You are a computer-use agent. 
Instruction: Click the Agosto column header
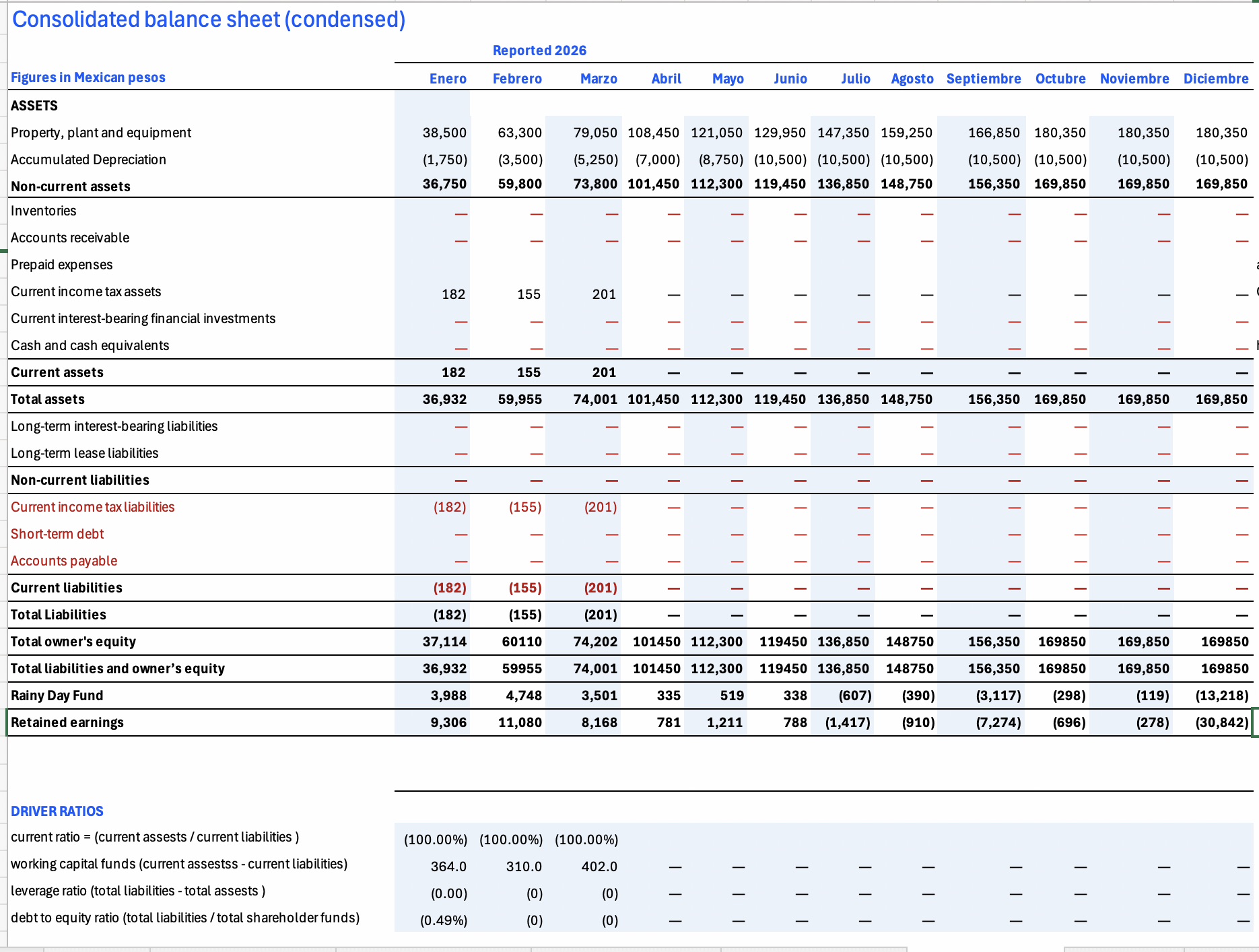click(912, 79)
